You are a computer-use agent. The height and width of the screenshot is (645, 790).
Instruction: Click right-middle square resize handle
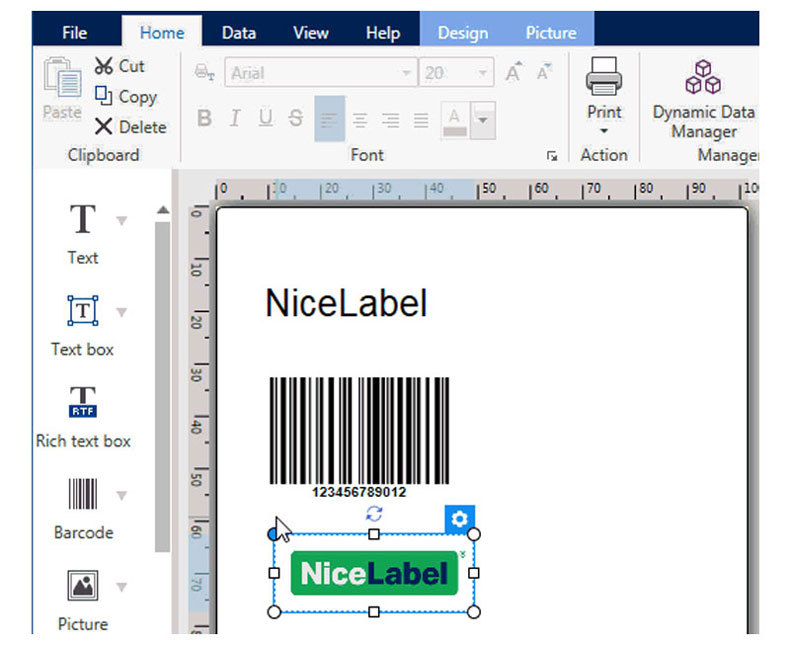pos(474,573)
